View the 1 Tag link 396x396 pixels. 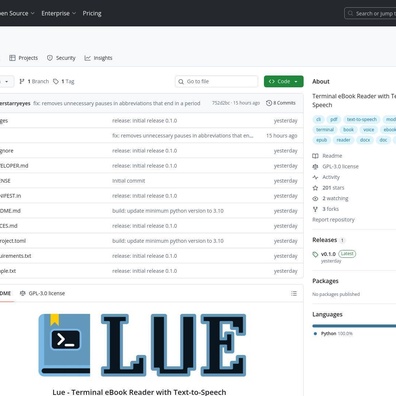point(64,81)
